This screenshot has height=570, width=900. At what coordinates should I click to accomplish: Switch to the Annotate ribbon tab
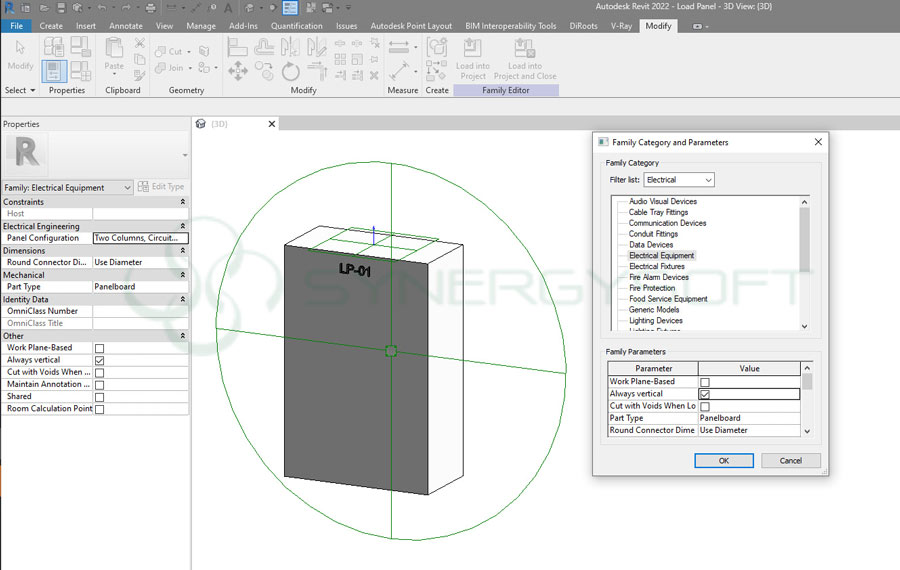coord(126,26)
